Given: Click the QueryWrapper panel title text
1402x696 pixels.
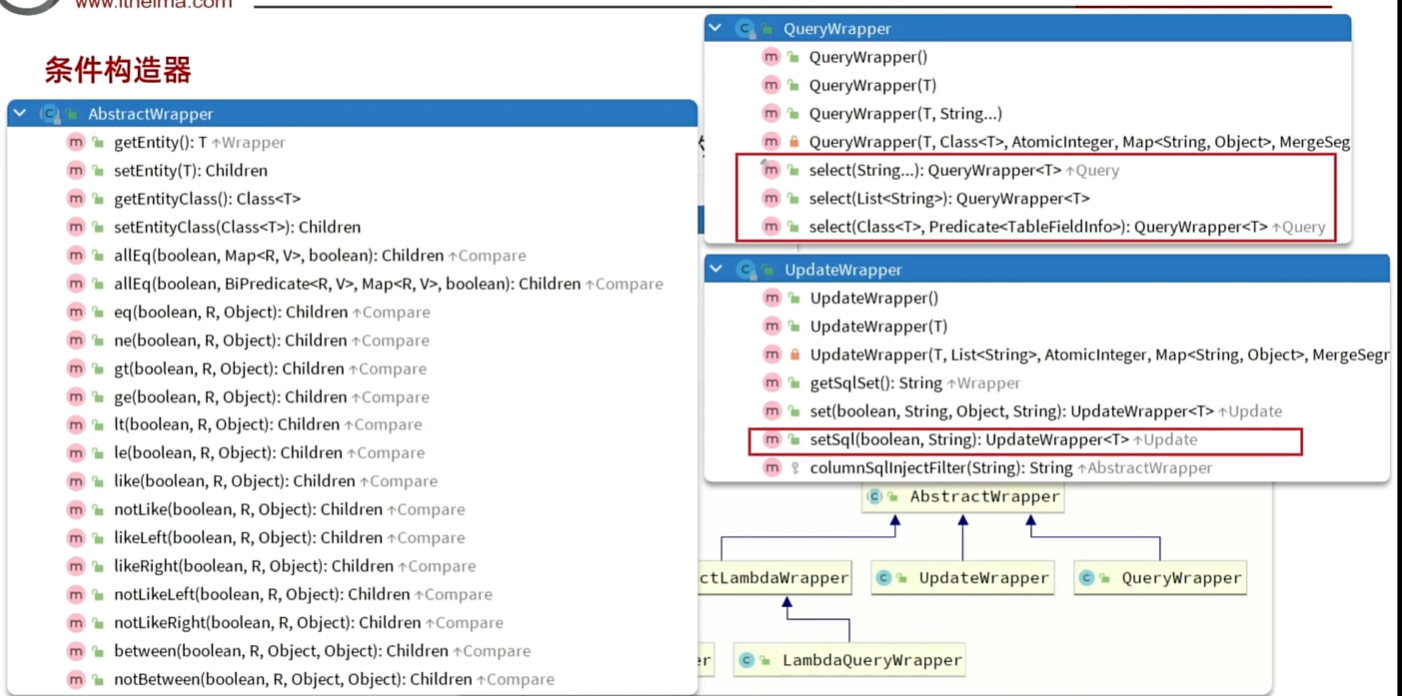Looking at the screenshot, I should coord(837,29).
